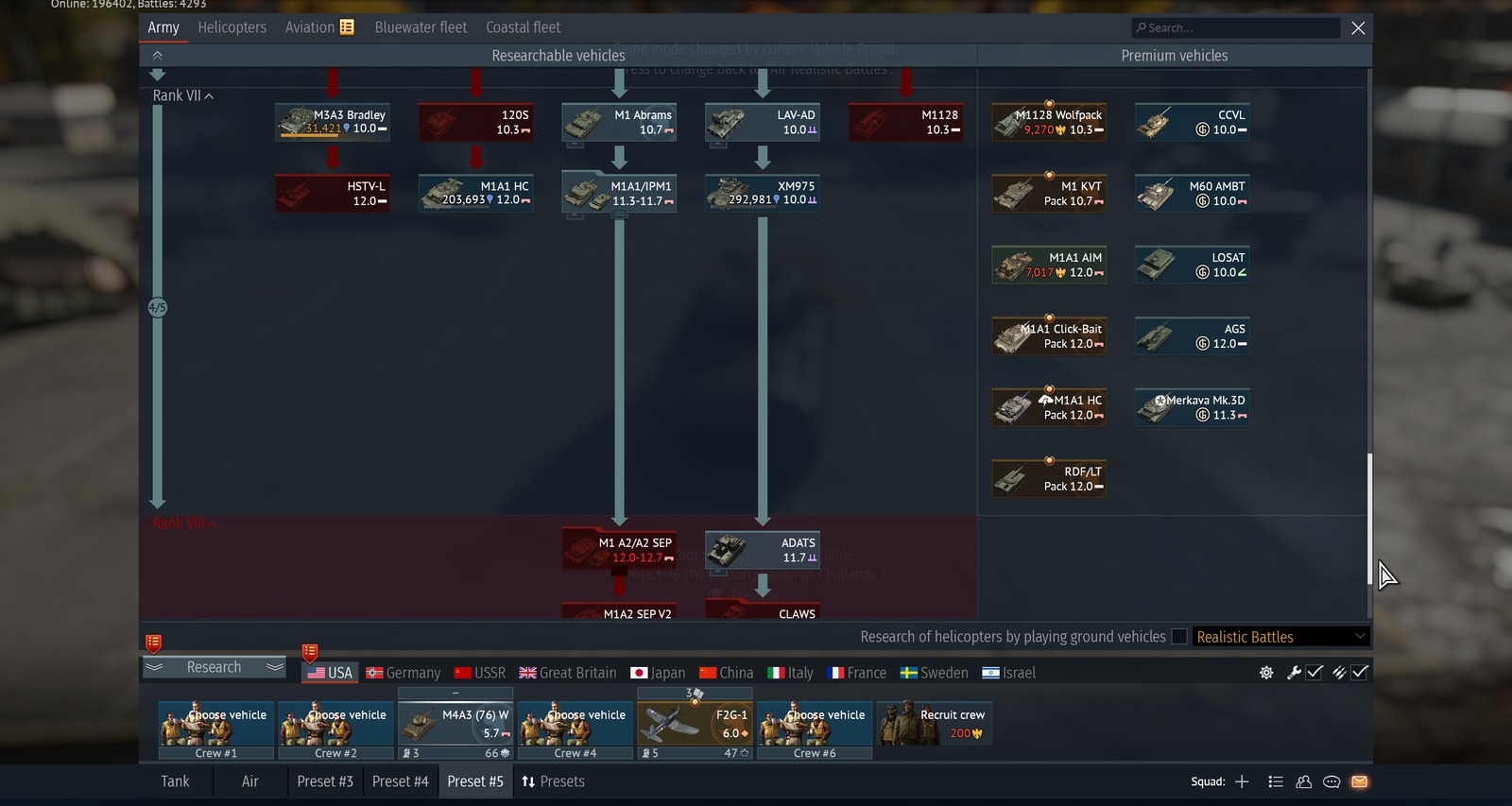Image resolution: width=1512 pixels, height=806 pixels.
Task: Select the M3A3 Bradley vehicle
Action: click(332, 123)
